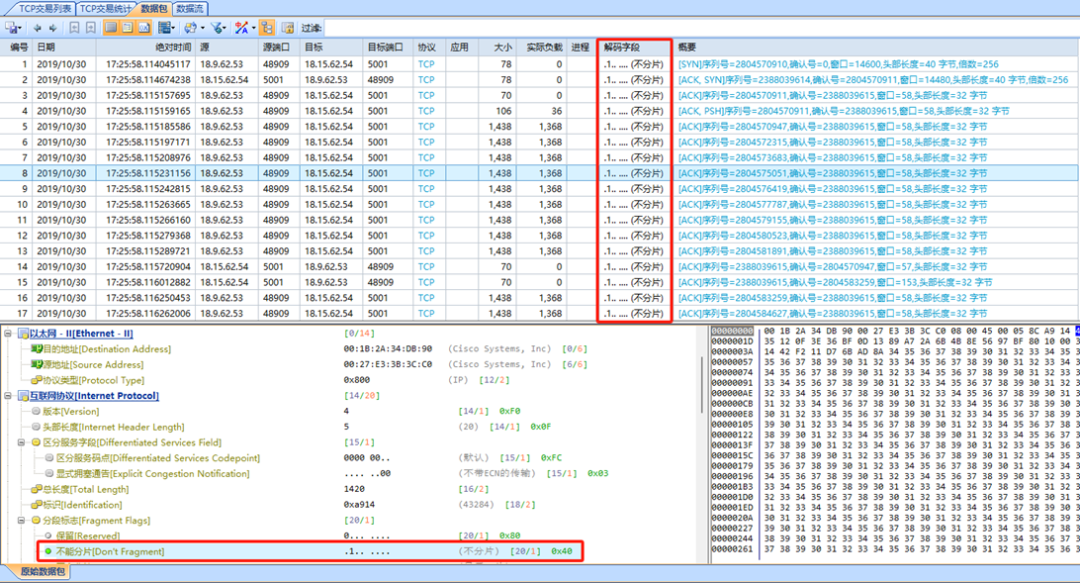
Task: Switch to the 数据流 tab
Action: (190, 8)
